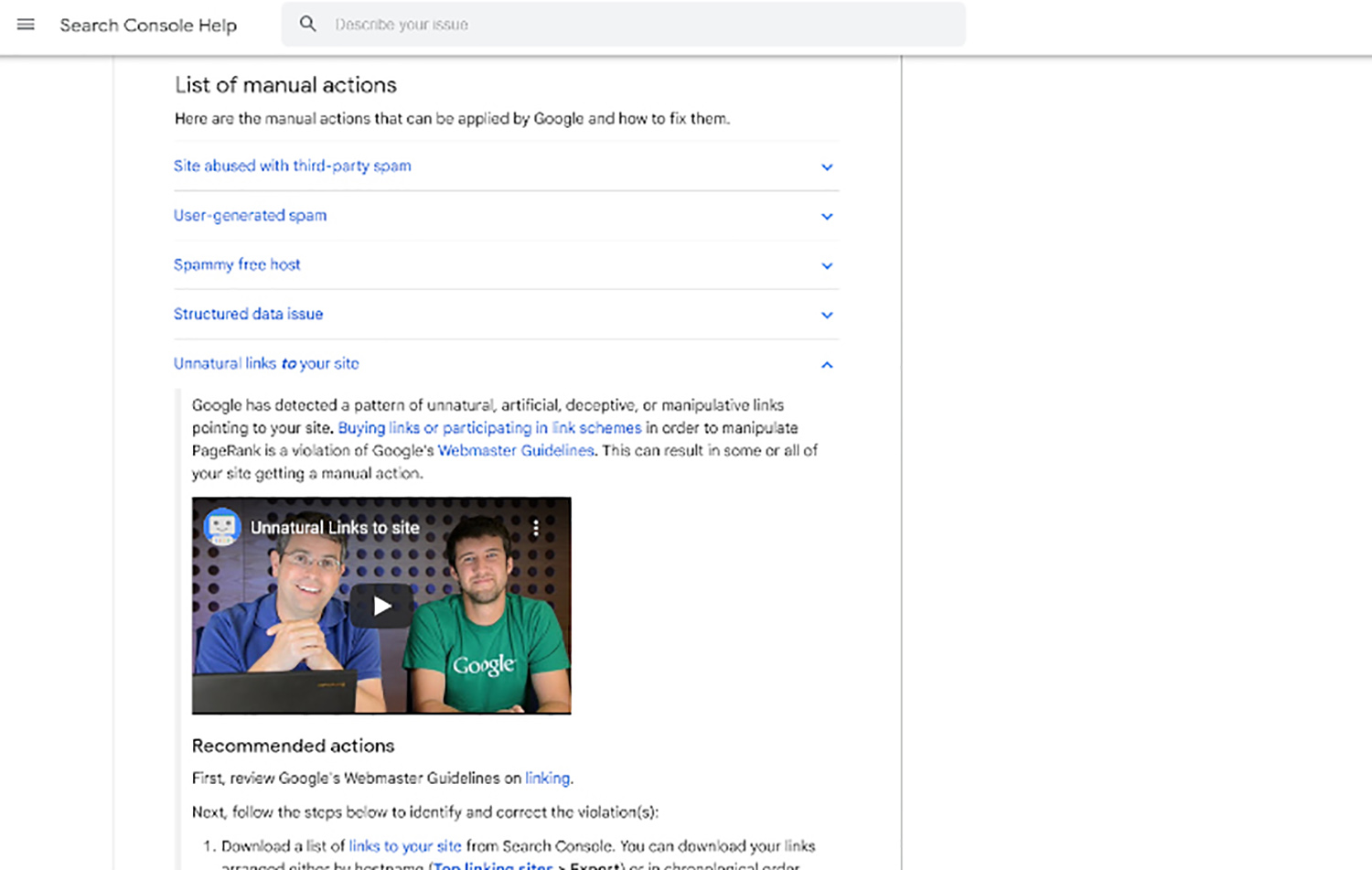The image size is (1372, 870).
Task: Click the Unnatural Links to site video title
Action: click(335, 528)
